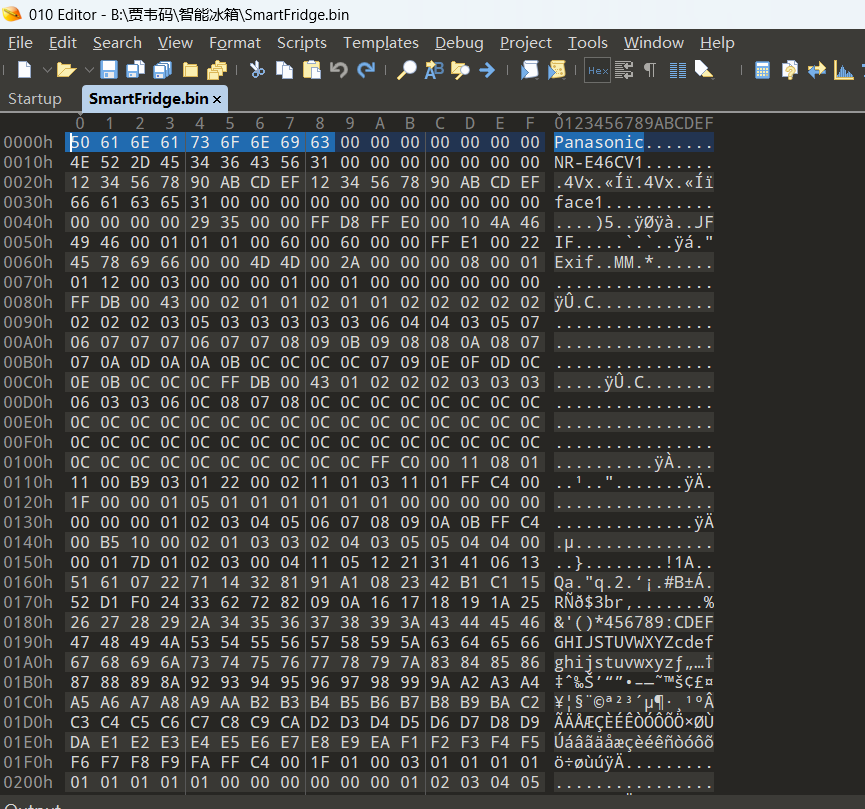Screen dimensions: 865x809
Task: Click the Close file folder icon
Action: (x=190, y=70)
